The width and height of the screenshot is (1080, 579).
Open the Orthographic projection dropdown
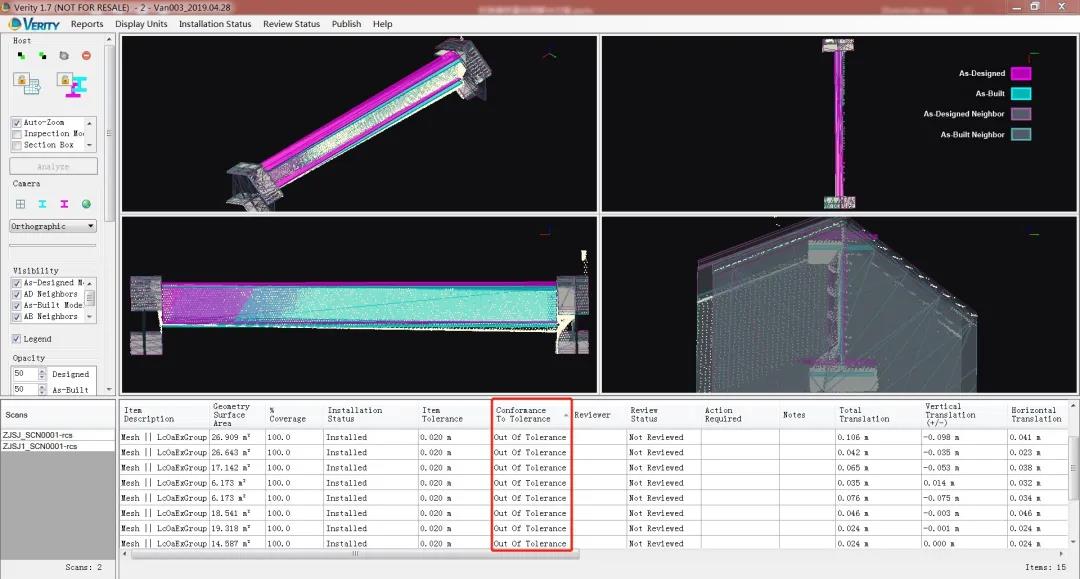tap(54, 226)
